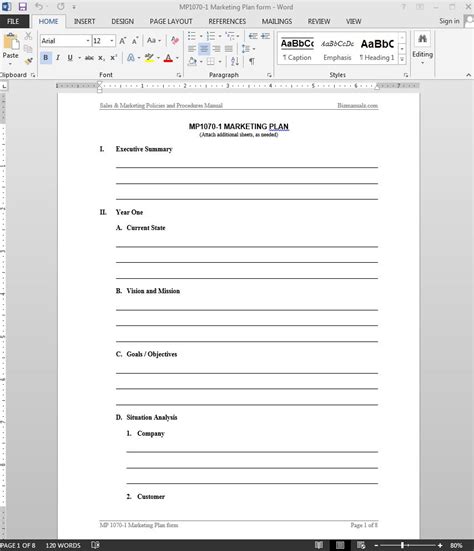Expand underline style arrow
Image resolution: width=474 pixels, height=551 pixels.
pyautogui.click(x=79, y=58)
